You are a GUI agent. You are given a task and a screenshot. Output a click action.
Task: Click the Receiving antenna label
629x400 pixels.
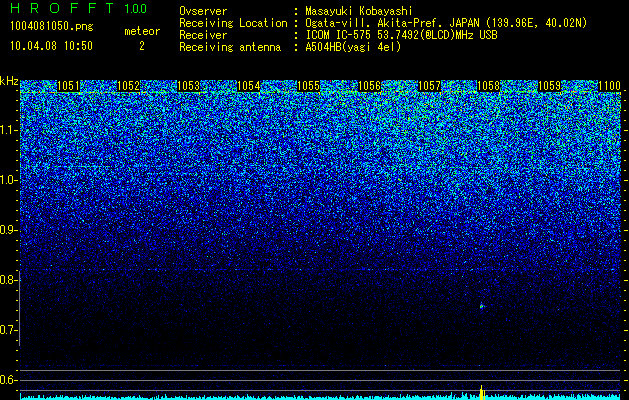click(230, 47)
